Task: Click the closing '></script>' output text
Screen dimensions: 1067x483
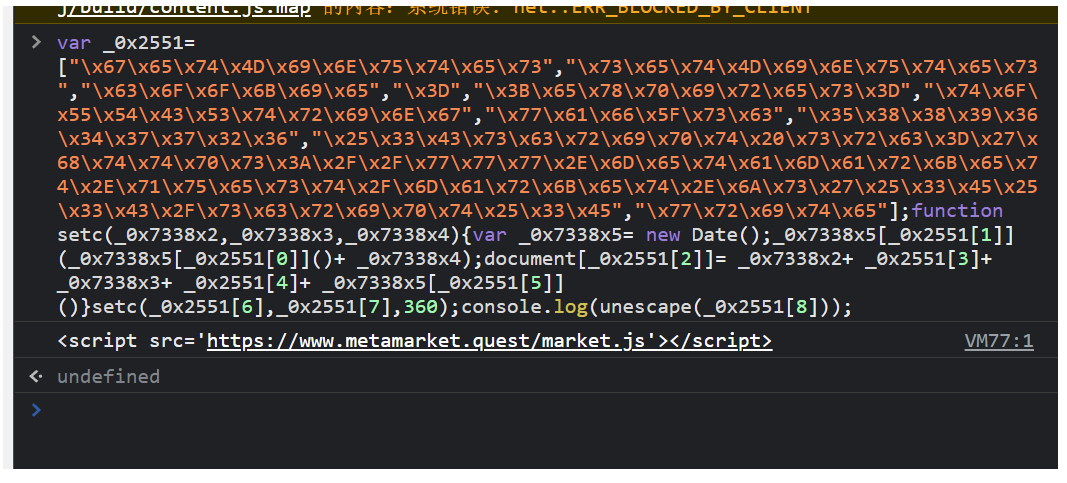Action: tap(713, 340)
